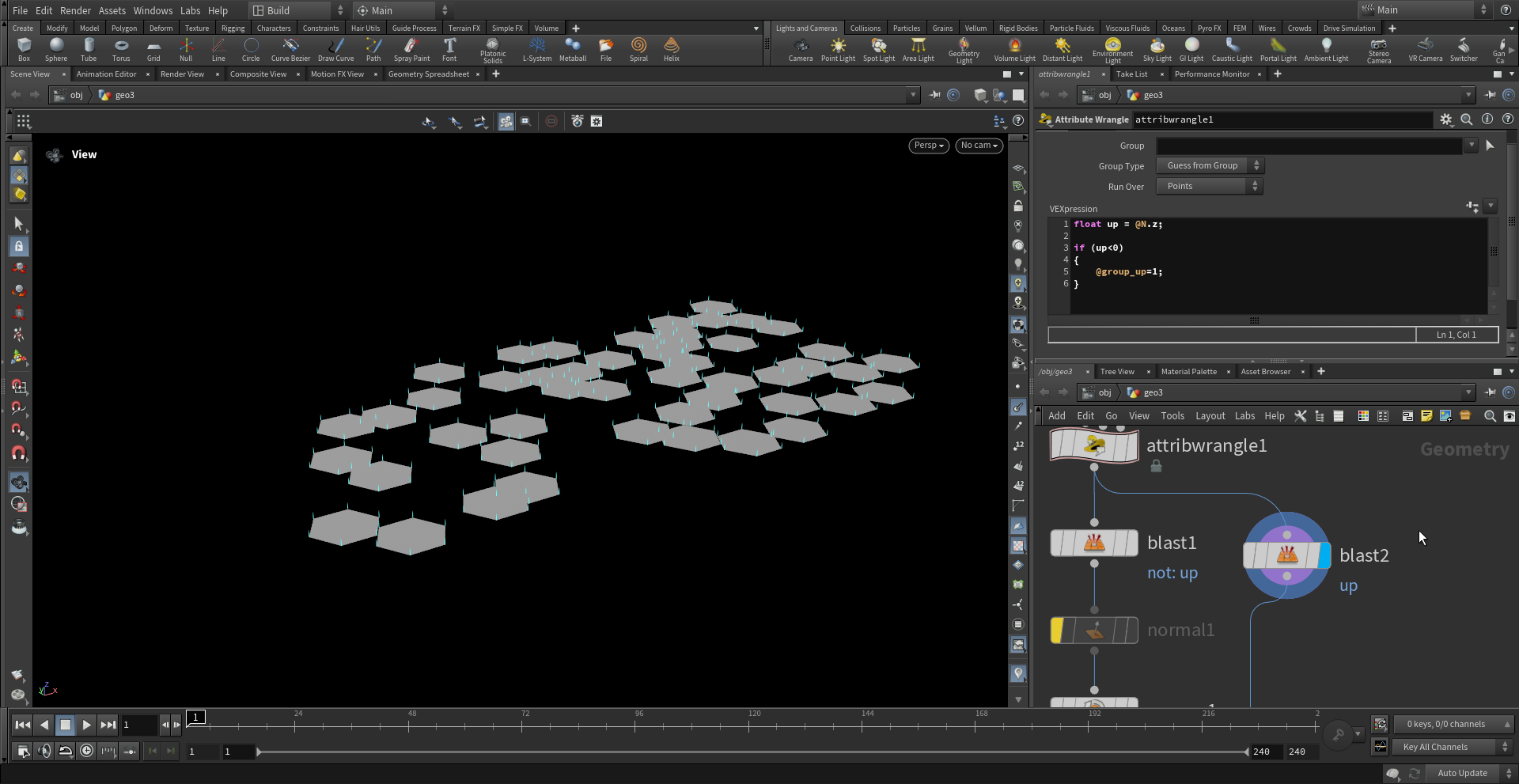Click the Play forward button

pos(86,725)
